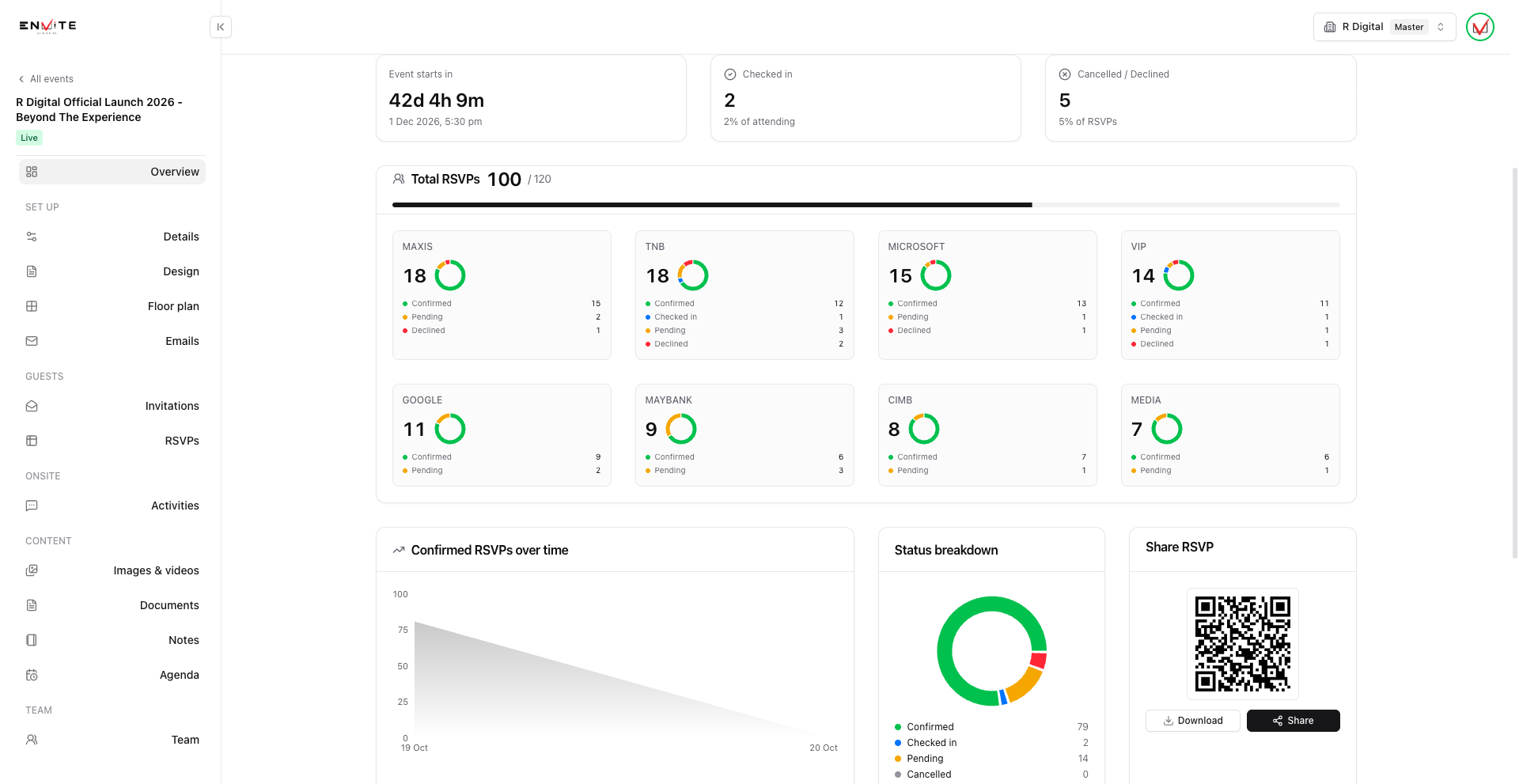Screen dimensions: 1519x784
Task: Click the Envite logo
Action: click(x=48, y=26)
